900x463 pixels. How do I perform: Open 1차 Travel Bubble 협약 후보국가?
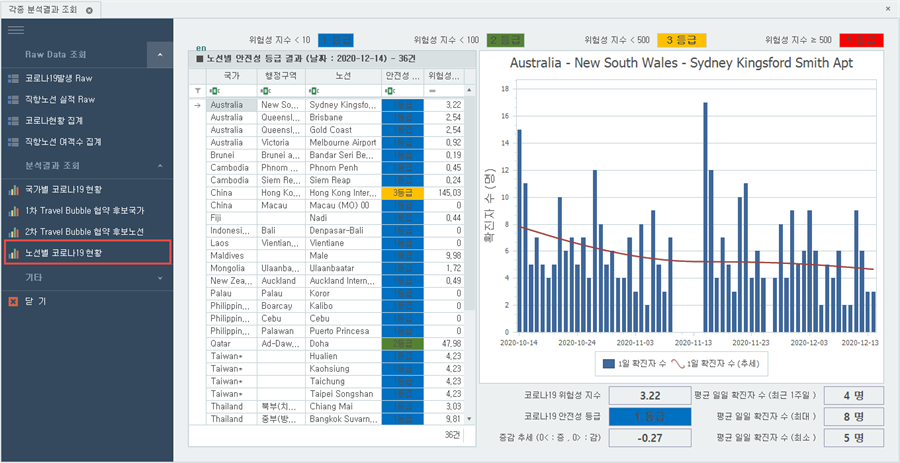87,211
